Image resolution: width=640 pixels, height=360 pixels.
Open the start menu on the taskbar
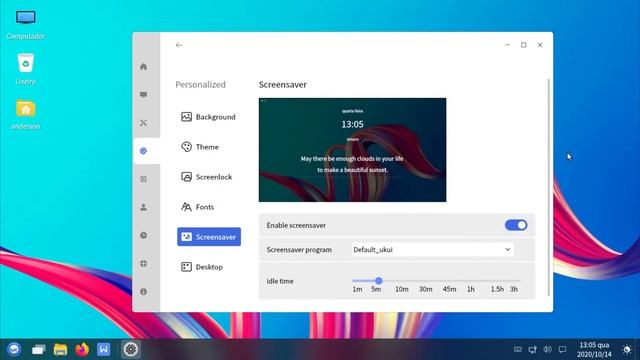tap(14, 349)
